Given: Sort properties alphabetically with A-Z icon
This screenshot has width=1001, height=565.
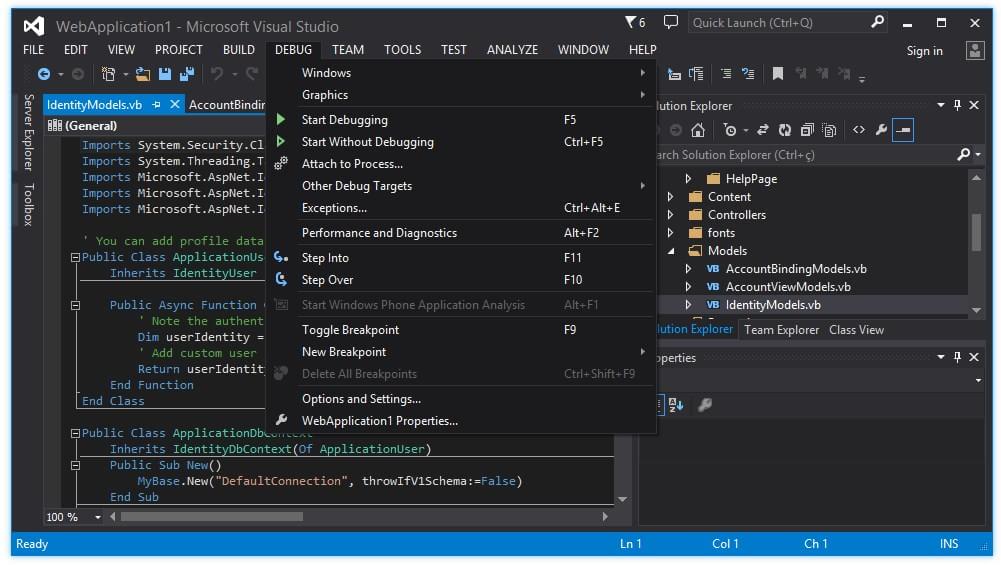Looking at the screenshot, I should point(676,404).
